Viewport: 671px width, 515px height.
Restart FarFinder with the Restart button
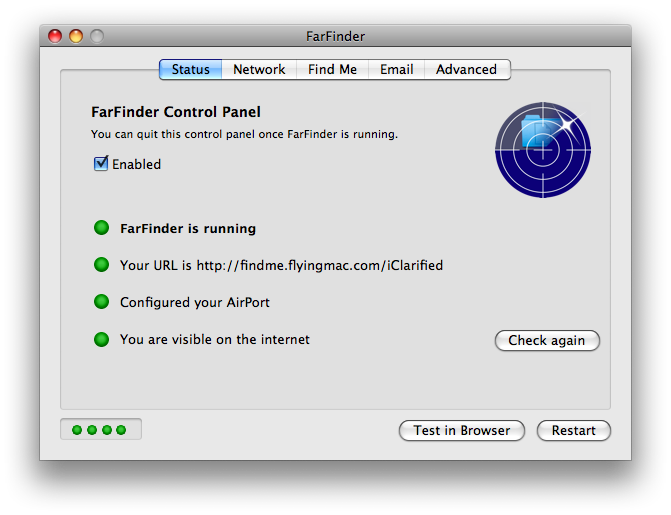573,430
